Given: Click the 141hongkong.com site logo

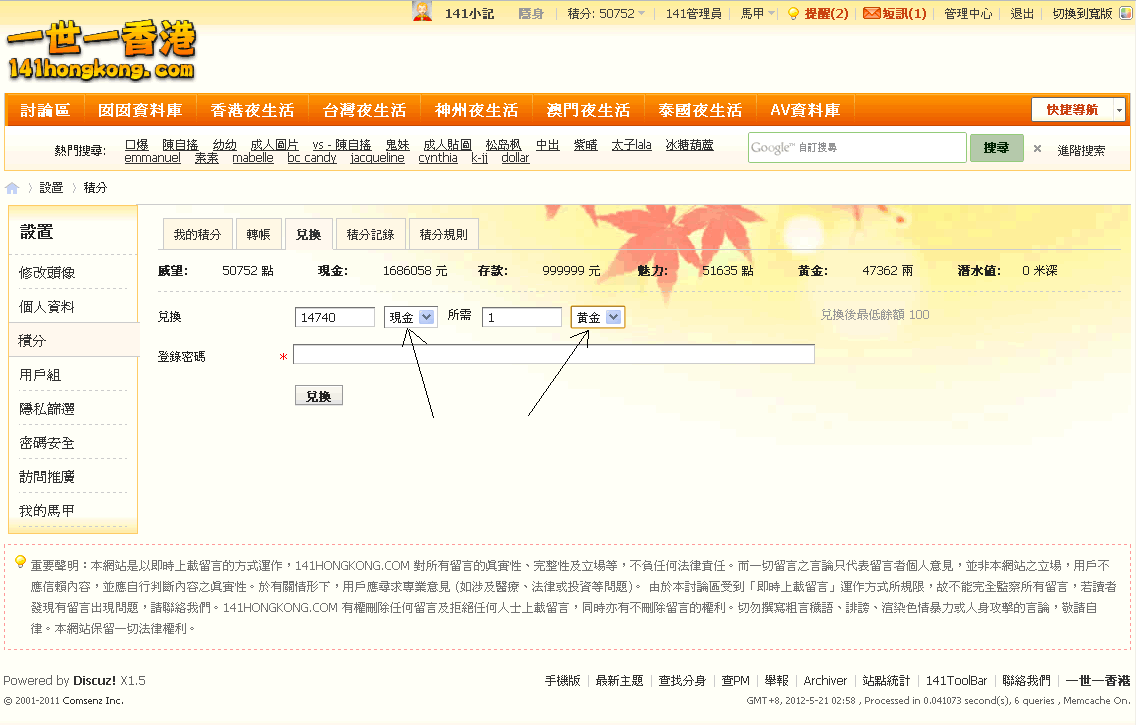Looking at the screenshot, I should (x=101, y=51).
